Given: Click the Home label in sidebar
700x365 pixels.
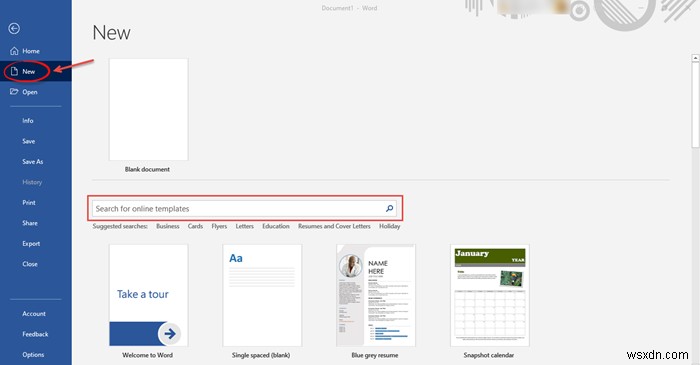Looking at the screenshot, I should pyautogui.click(x=31, y=51).
